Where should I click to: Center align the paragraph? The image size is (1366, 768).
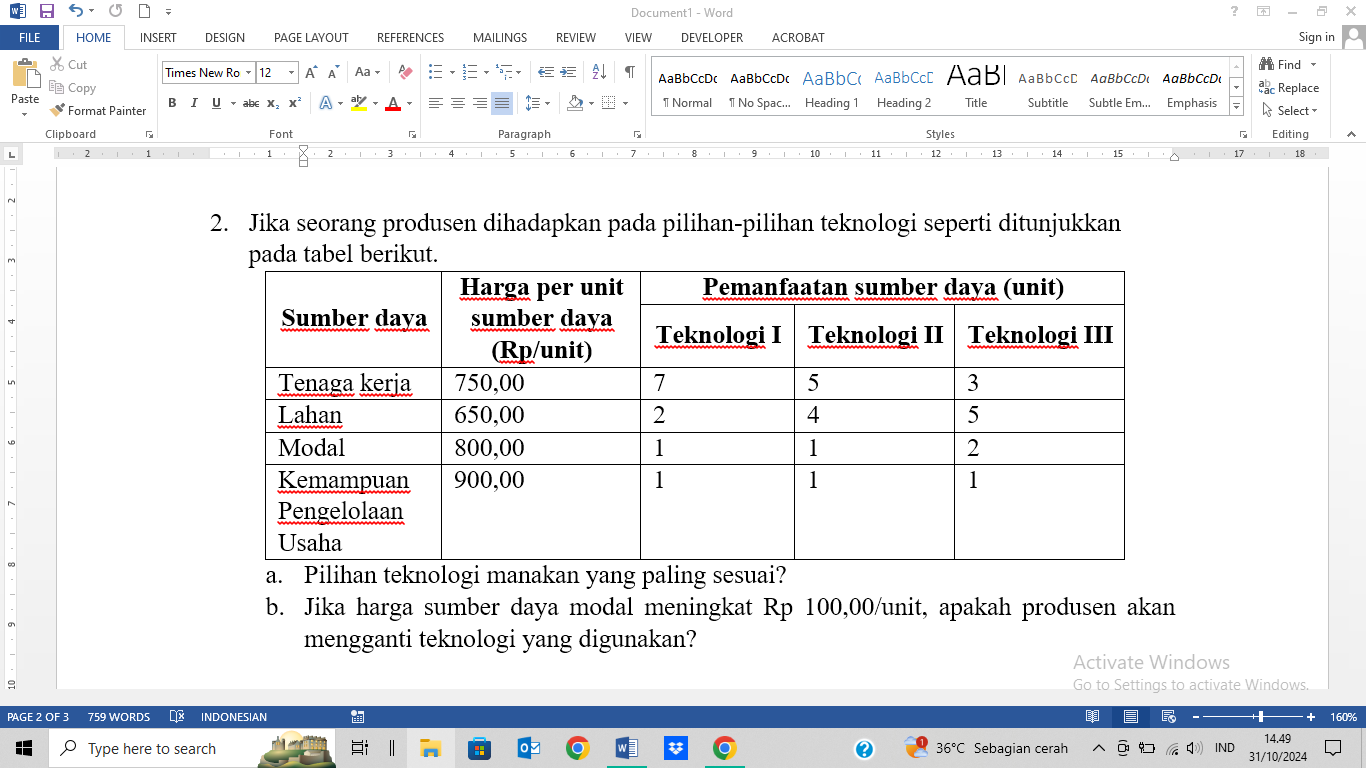tap(458, 103)
